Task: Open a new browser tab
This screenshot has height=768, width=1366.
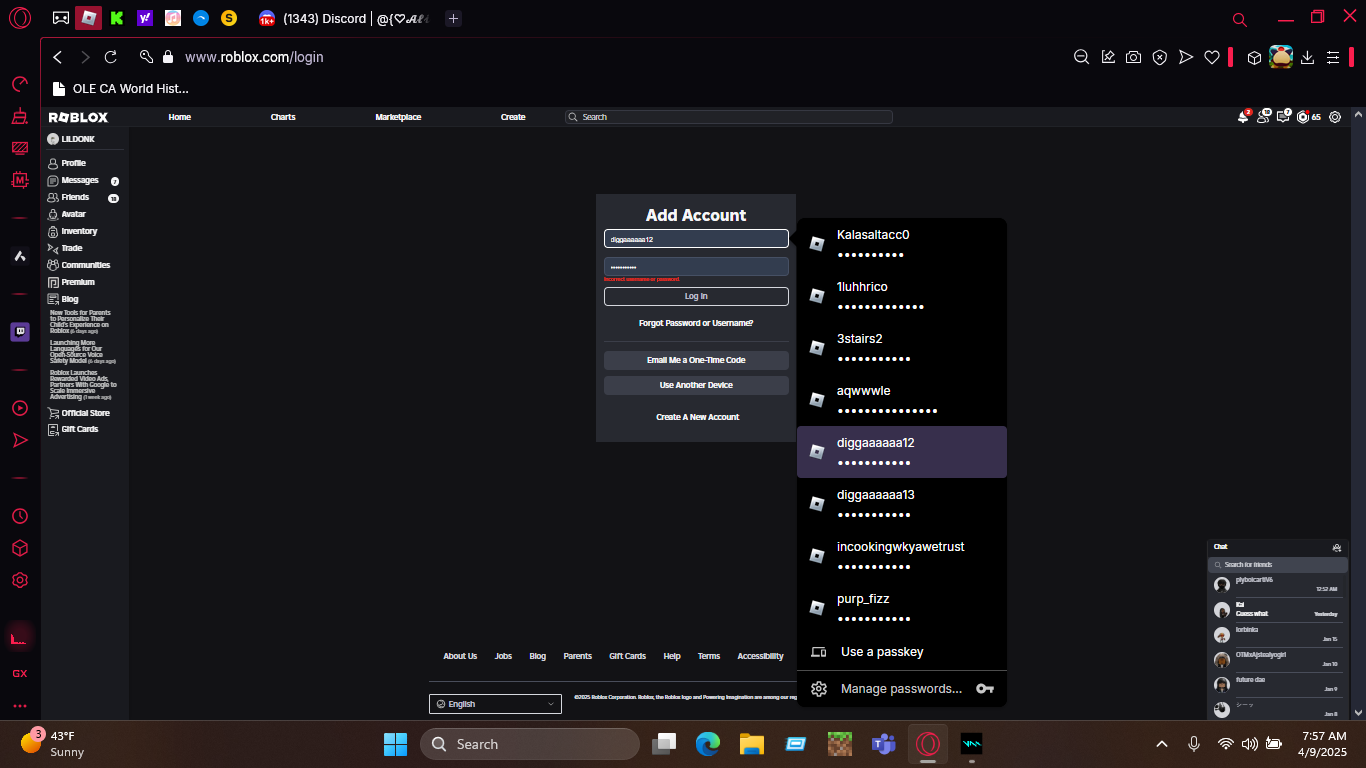Action: [x=453, y=18]
